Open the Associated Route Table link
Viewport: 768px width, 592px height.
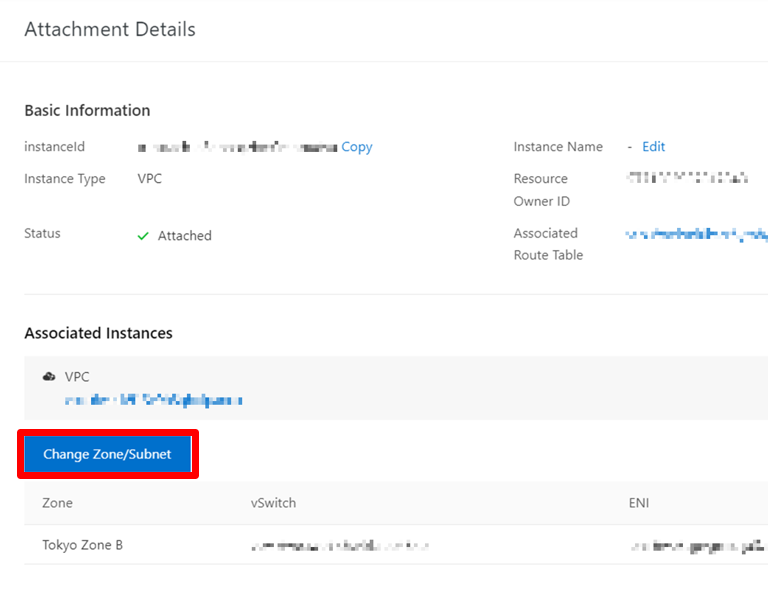click(x=696, y=234)
